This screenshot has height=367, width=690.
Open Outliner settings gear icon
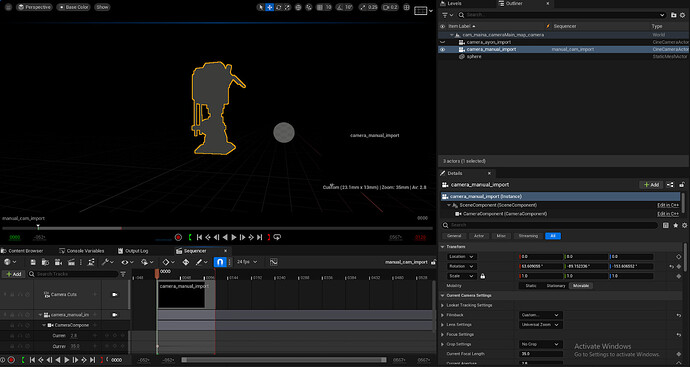tap(683, 15)
